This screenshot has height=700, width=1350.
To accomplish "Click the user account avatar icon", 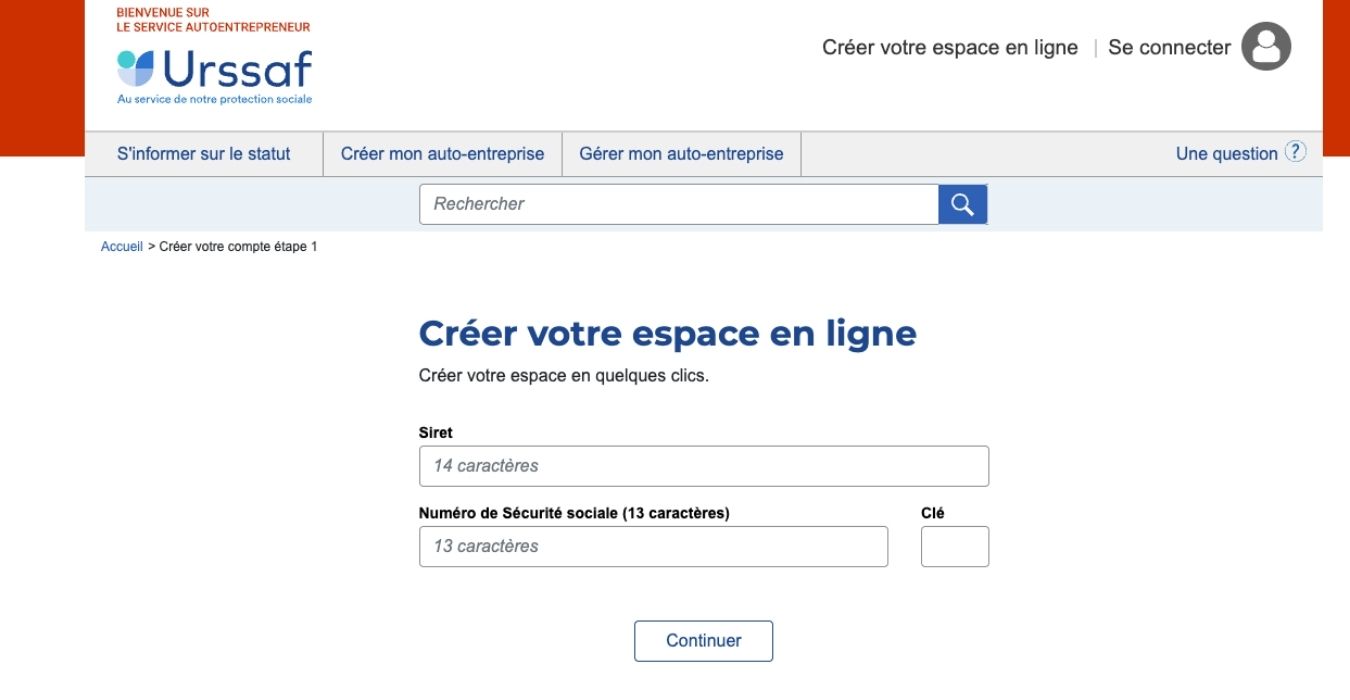I will coord(1265,45).
